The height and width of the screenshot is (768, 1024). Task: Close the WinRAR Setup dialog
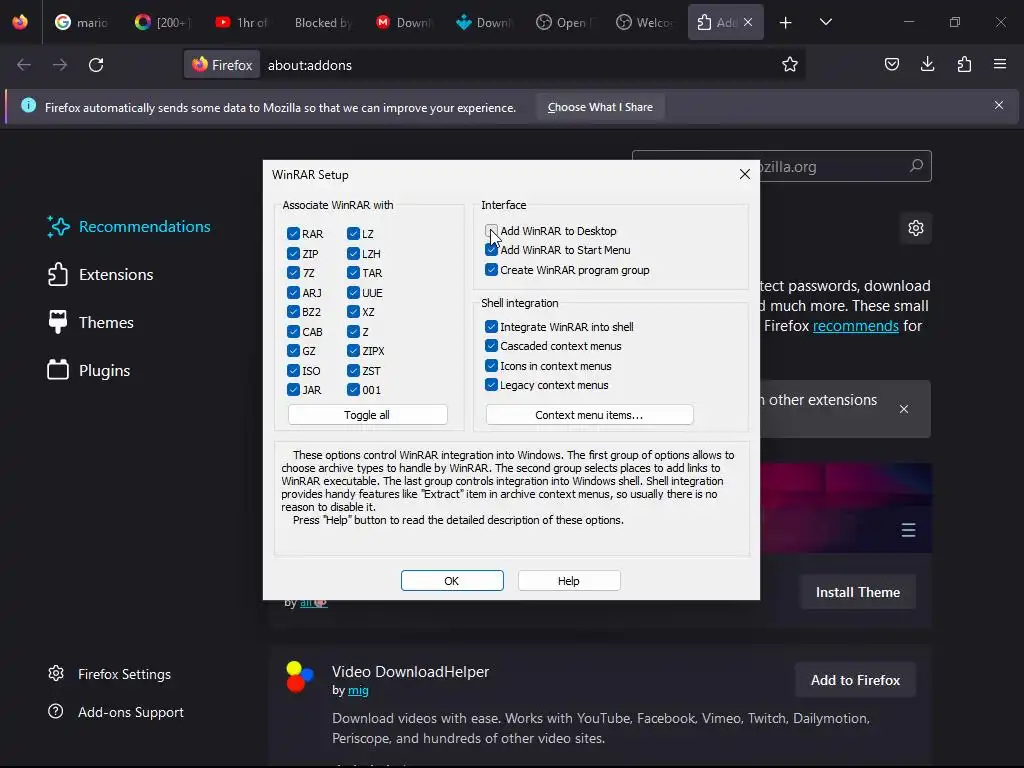[744, 174]
